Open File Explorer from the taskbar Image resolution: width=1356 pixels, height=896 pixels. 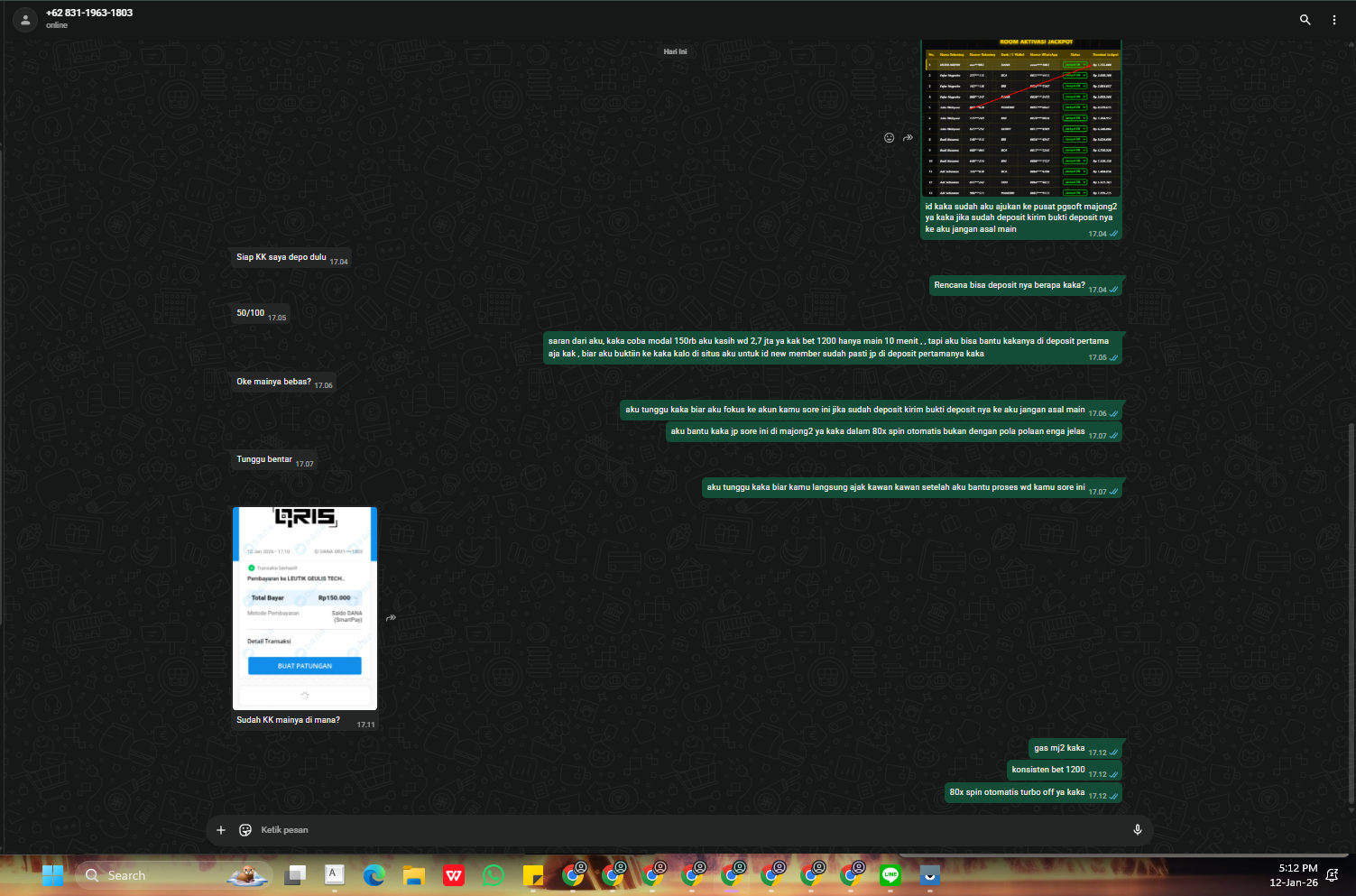click(x=414, y=875)
